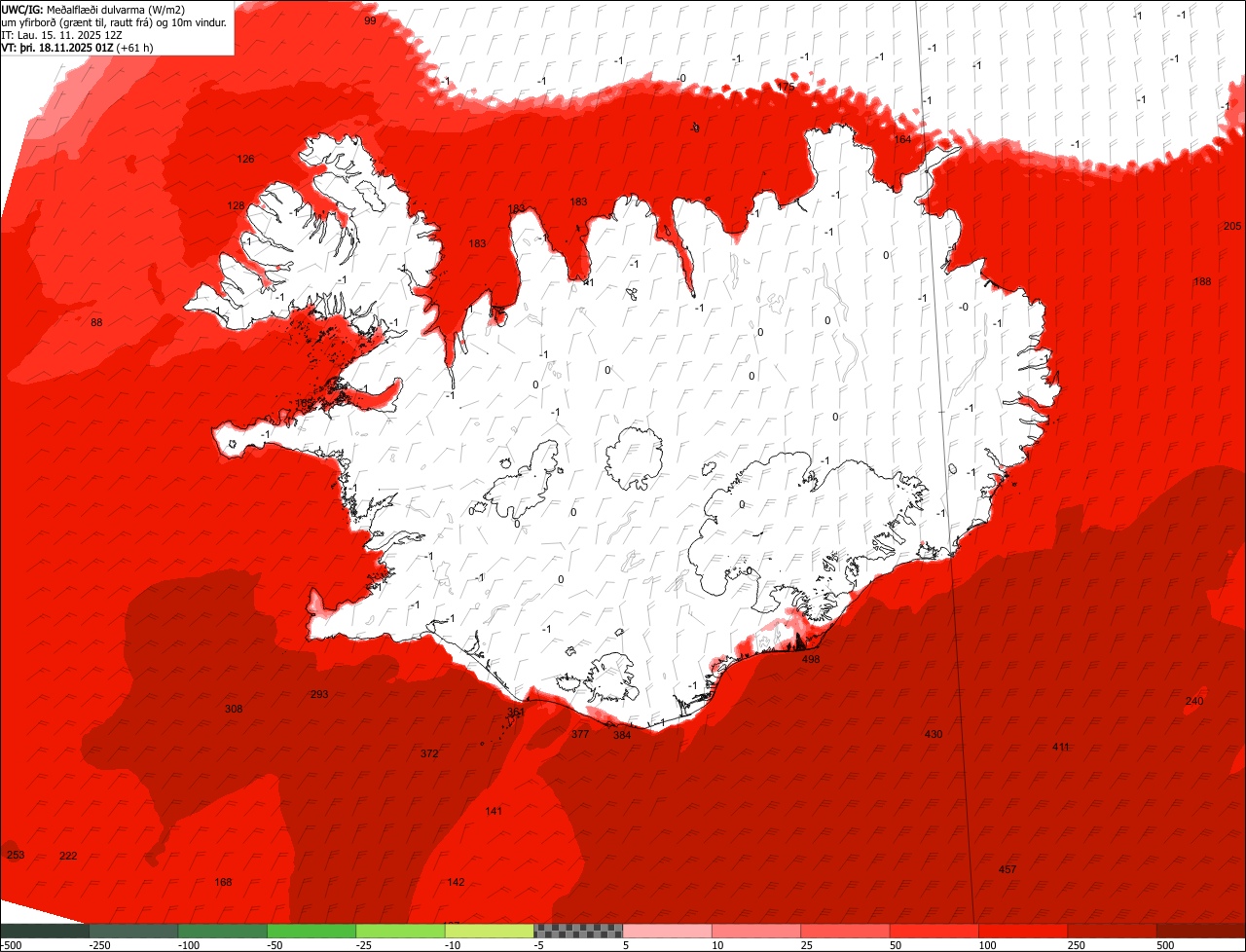The image size is (1246, 952).
Task: Click the map value 372
Action: tap(429, 753)
